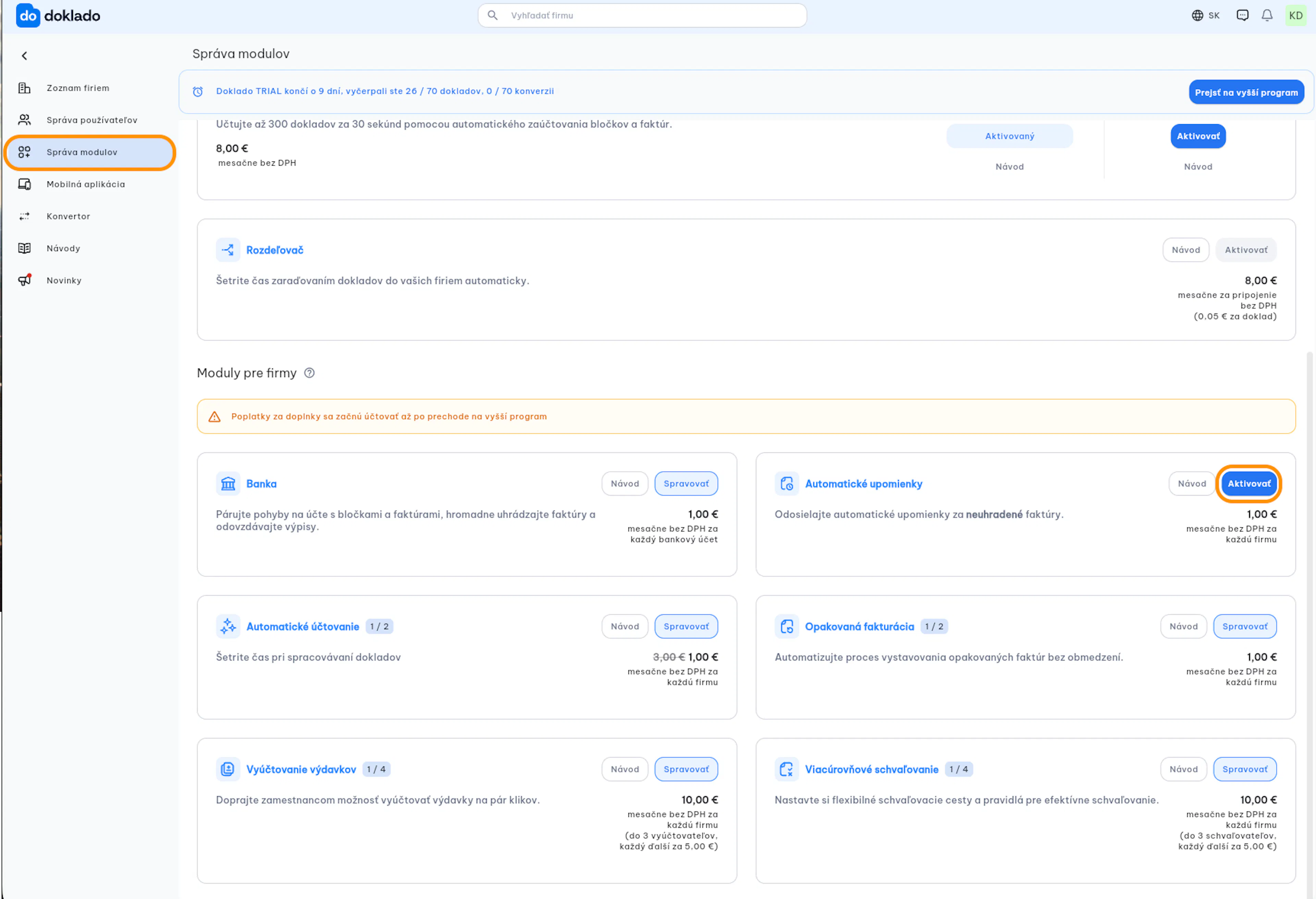Image resolution: width=1316 pixels, height=899 pixels.
Task: Open the notifications bell
Action: coord(1267,15)
